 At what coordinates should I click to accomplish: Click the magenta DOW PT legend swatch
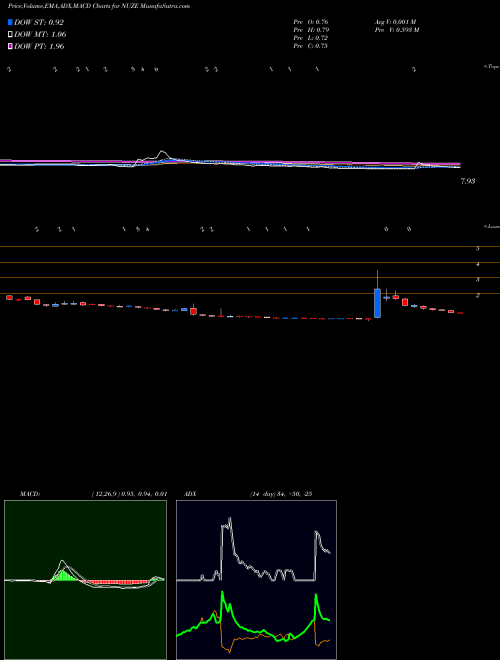pos(11,46)
